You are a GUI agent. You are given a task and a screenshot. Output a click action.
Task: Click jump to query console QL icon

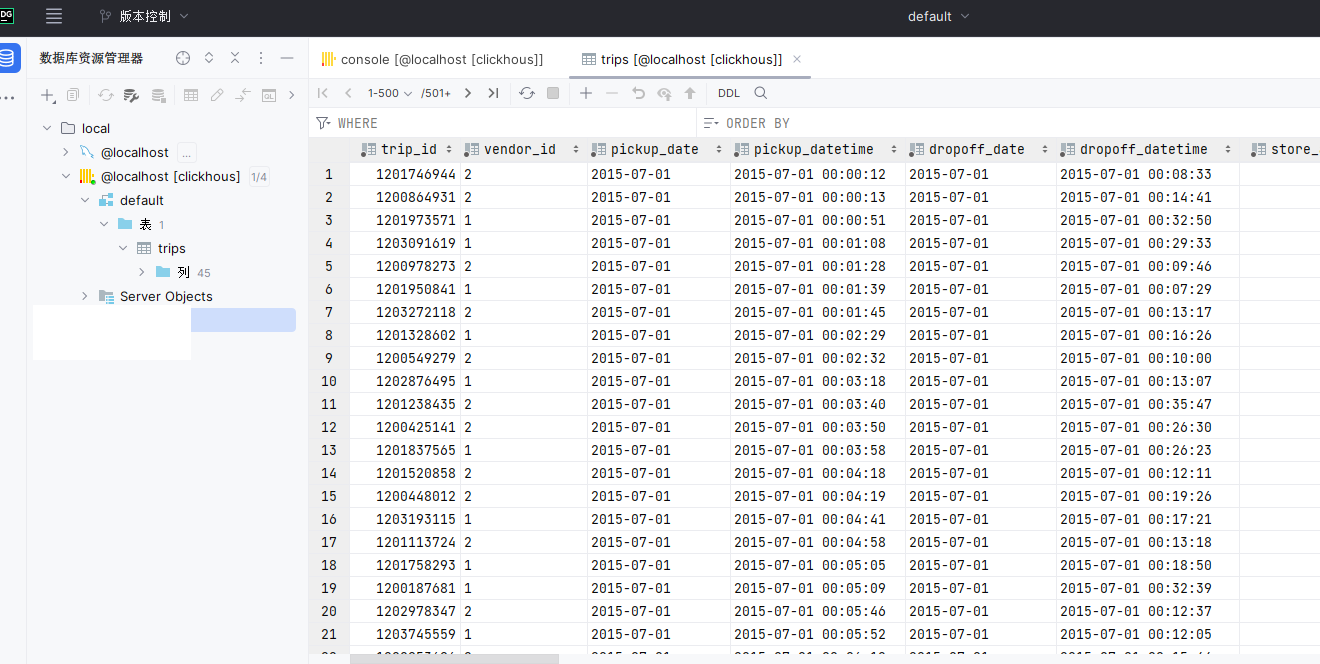pos(269,95)
